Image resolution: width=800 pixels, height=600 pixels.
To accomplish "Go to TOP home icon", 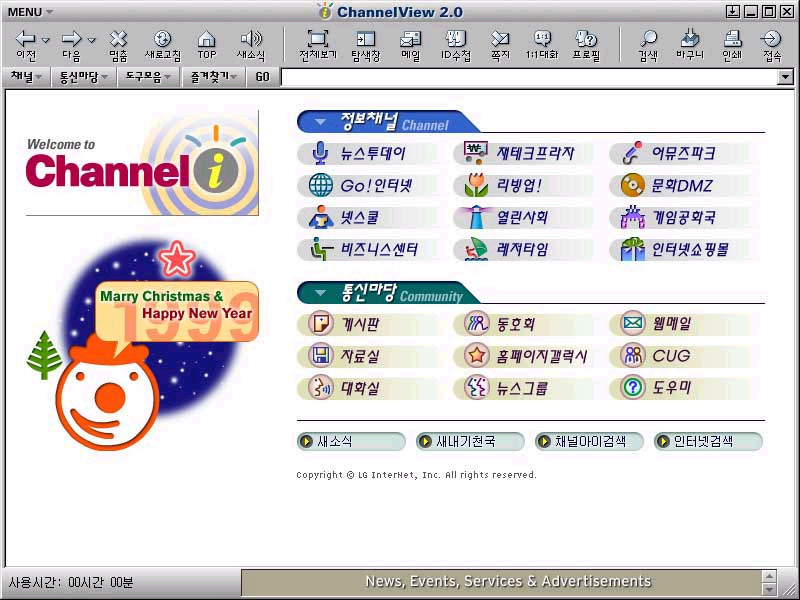I will click(x=207, y=38).
